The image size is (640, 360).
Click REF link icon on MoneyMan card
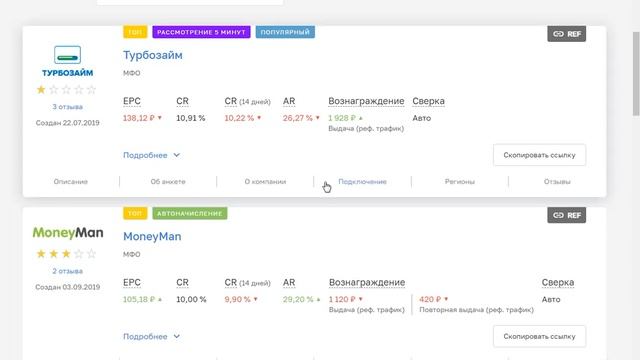[x=567, y=215]
